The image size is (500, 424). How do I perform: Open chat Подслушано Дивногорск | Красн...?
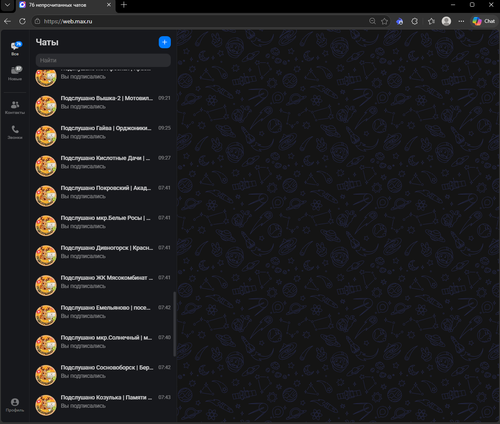103,256
